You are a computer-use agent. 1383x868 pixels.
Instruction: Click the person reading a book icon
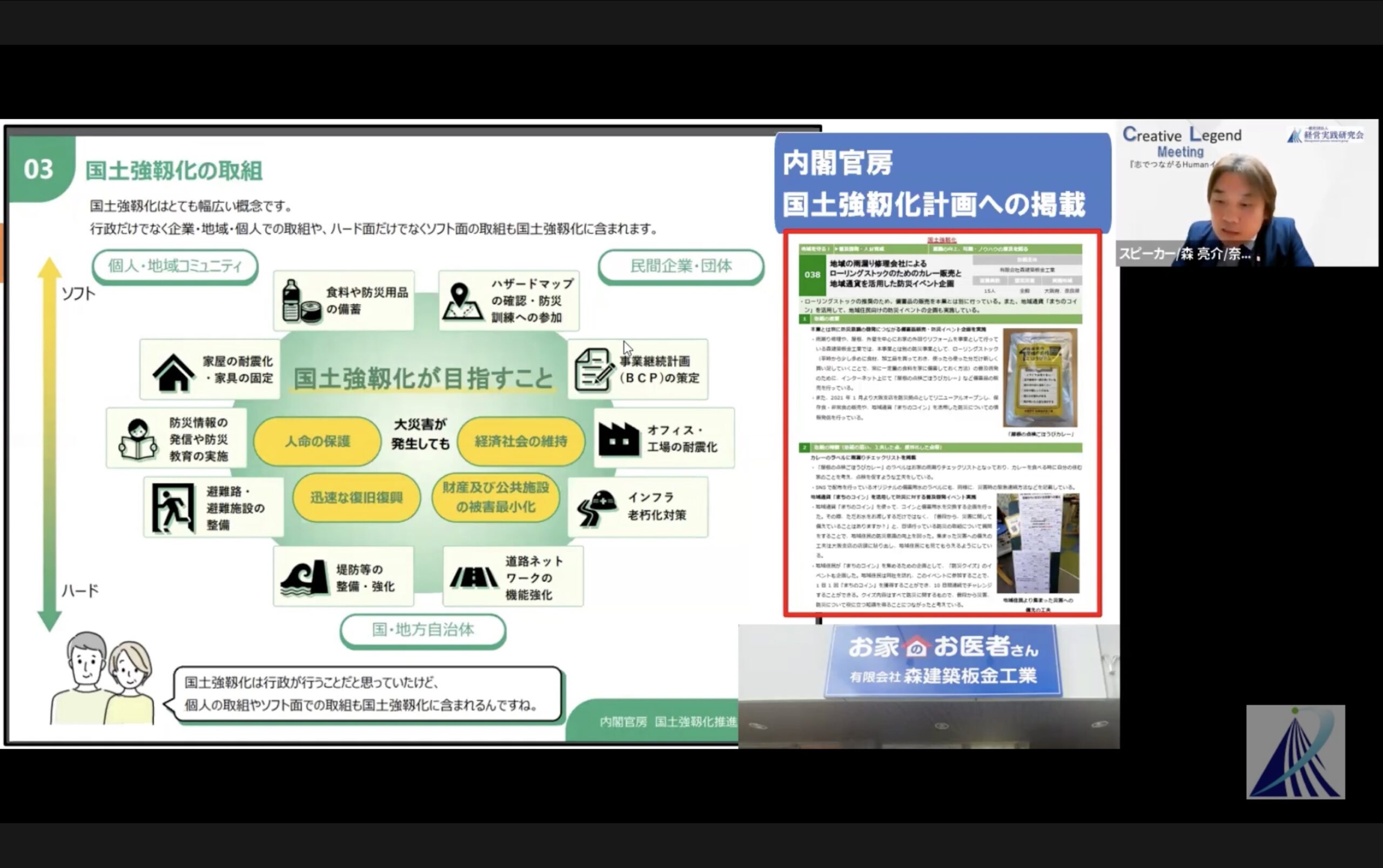(138, 439)
